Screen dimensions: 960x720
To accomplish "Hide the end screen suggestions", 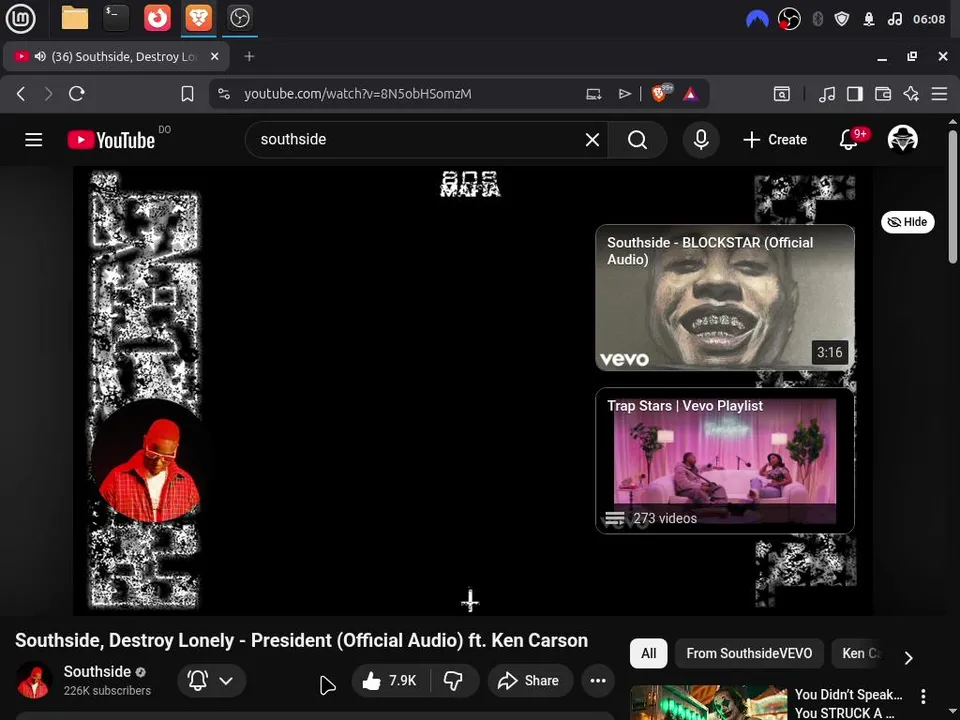I will click(x=907, y=222).
